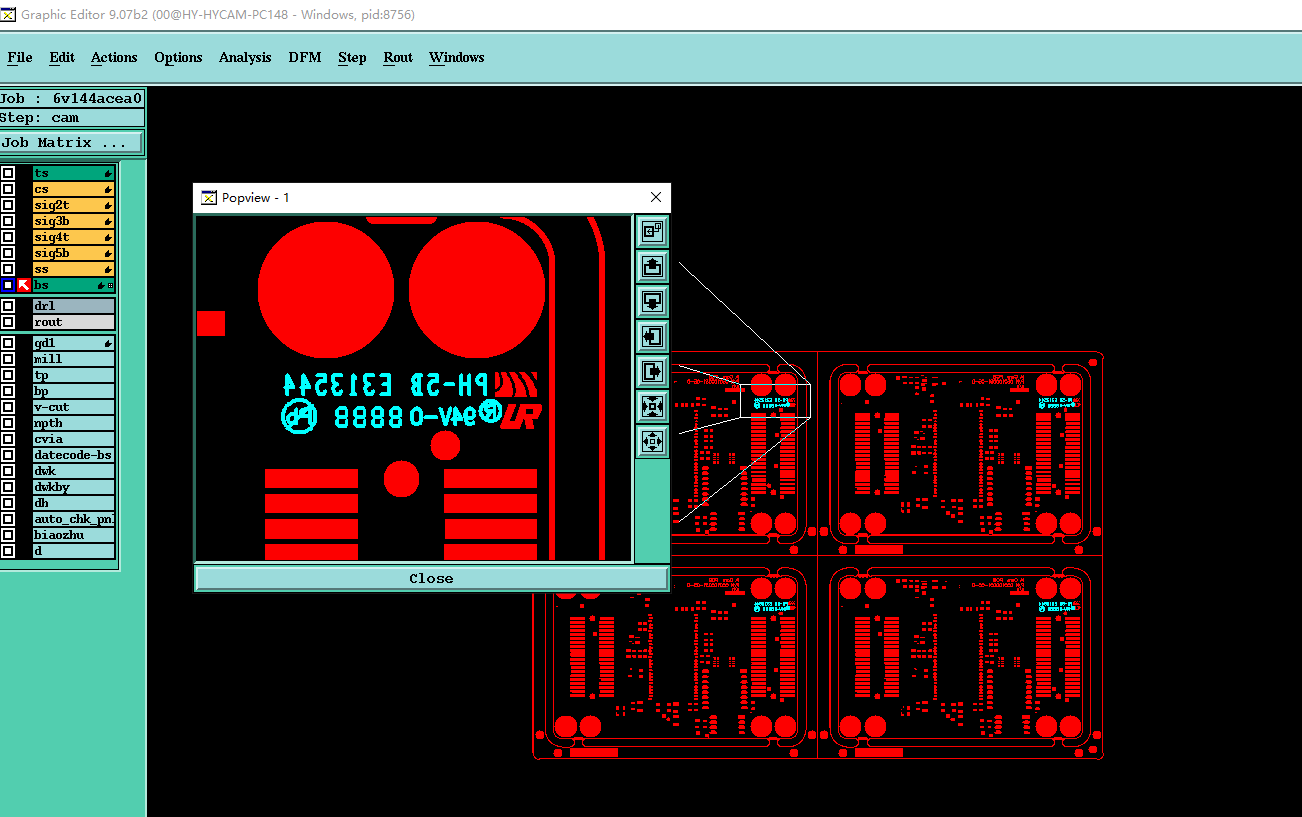Open the Windows menu
Viewport: 1302px width, 817px height.
[x=457, y=57]
